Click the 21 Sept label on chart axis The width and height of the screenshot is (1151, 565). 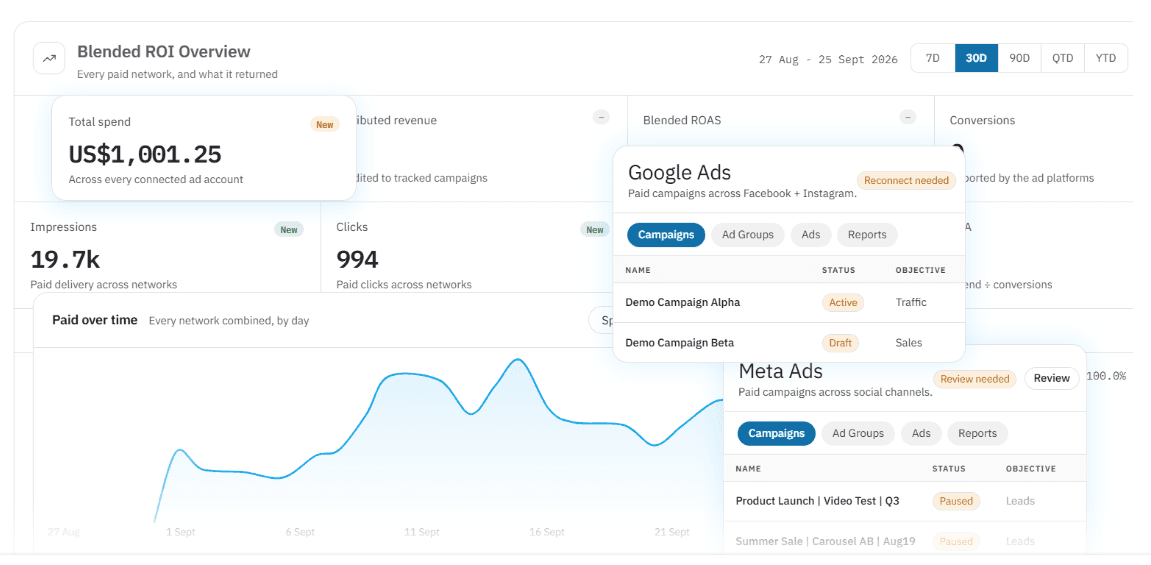click(x=672, y=532)
